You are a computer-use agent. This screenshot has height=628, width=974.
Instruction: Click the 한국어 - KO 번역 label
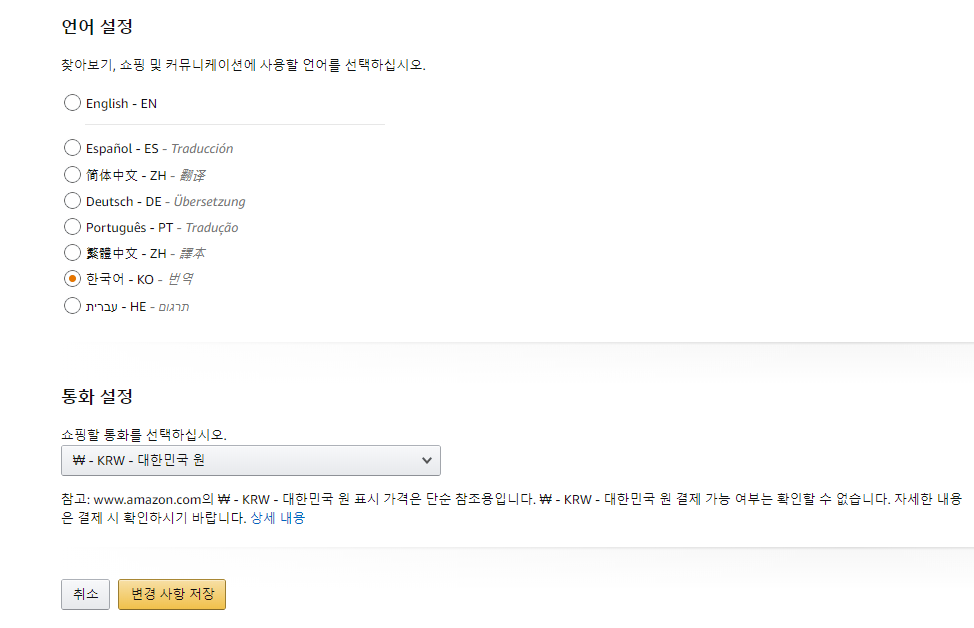coord(139,279)
